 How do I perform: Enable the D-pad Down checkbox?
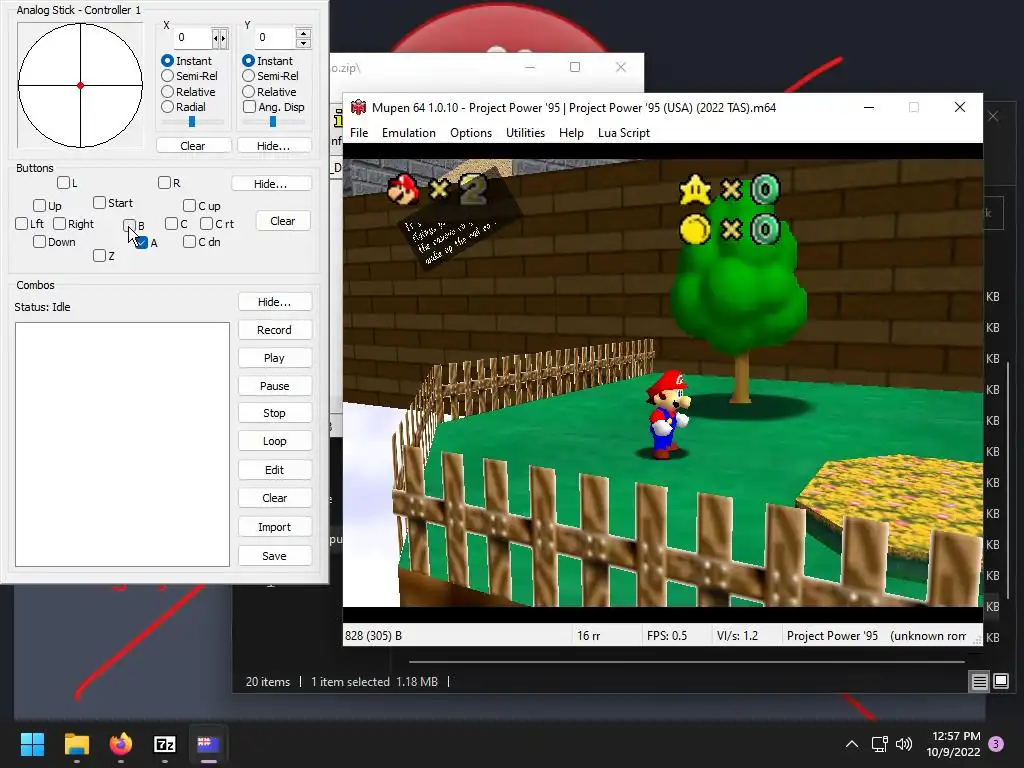click(x=39, y=242)
